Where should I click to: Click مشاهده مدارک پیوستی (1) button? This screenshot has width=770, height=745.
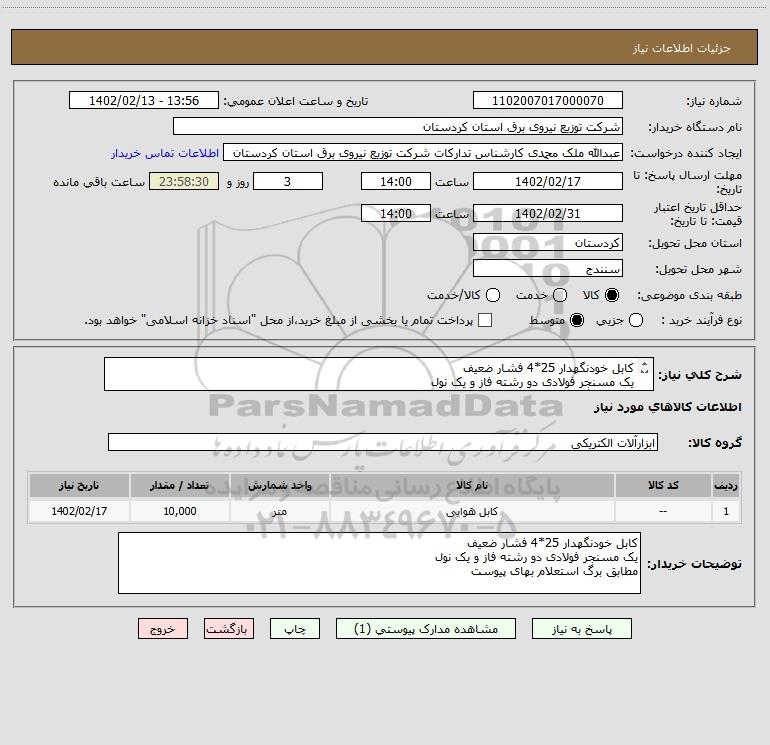coord(426,629)
